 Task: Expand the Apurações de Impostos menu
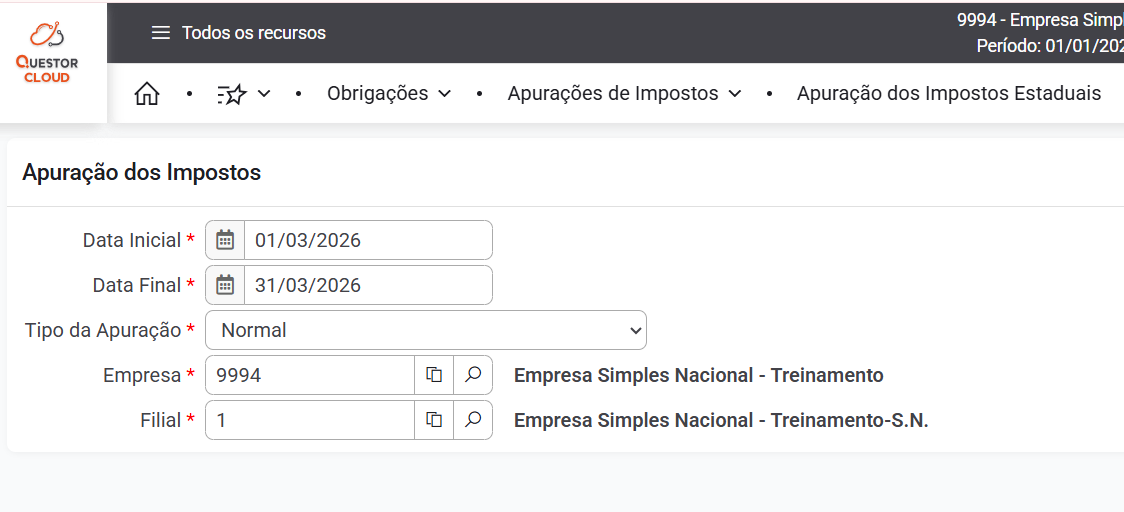[624, 94]
